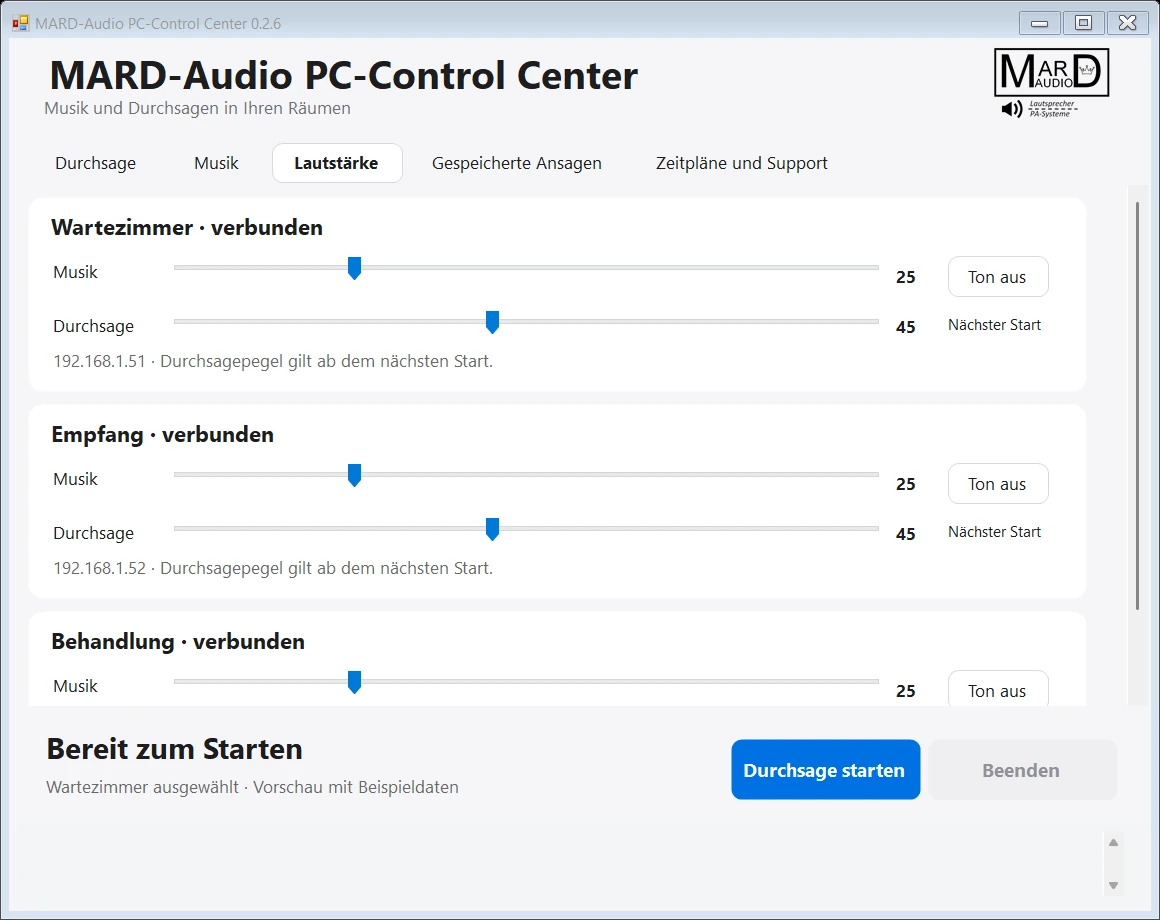The width and height of the screenshot is (1160, 920).
Task: Click Empfang Musik value 25
Action: click(906, 484)
